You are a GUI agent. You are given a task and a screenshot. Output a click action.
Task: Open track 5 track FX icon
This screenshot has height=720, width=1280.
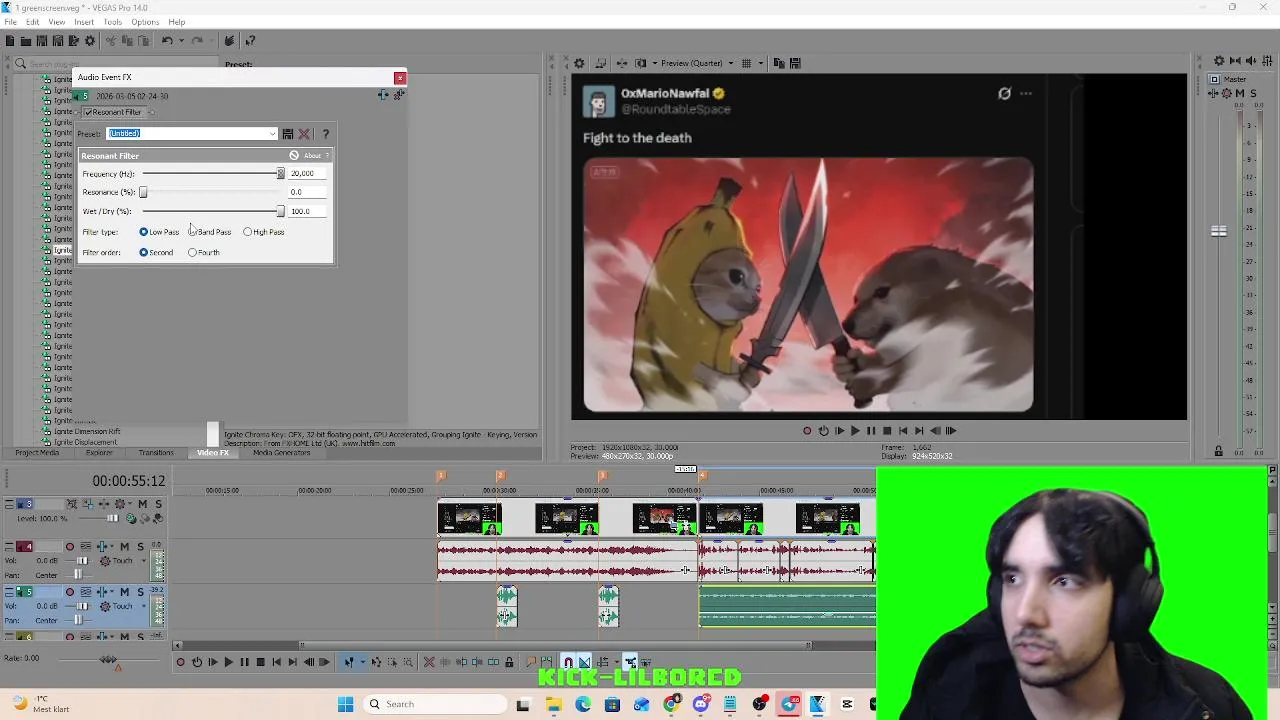103,592
